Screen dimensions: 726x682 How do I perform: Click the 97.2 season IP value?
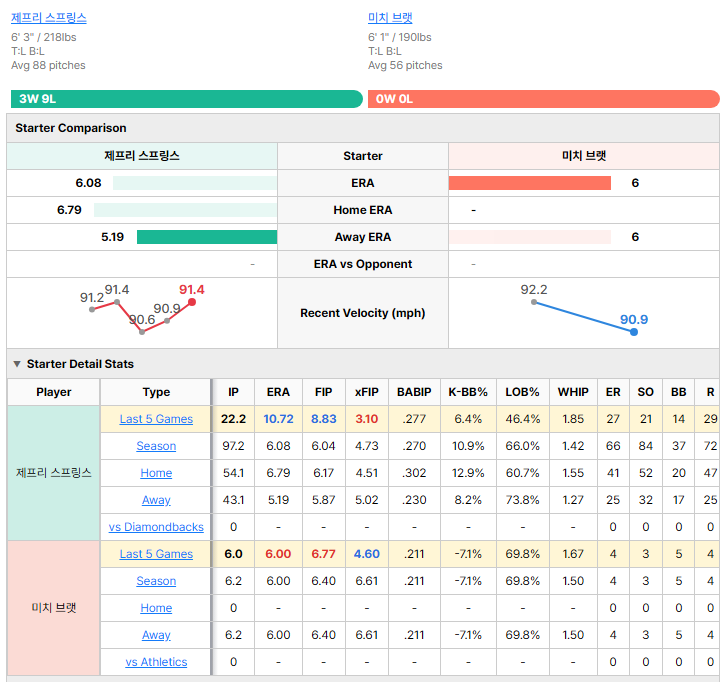point(233,446)
